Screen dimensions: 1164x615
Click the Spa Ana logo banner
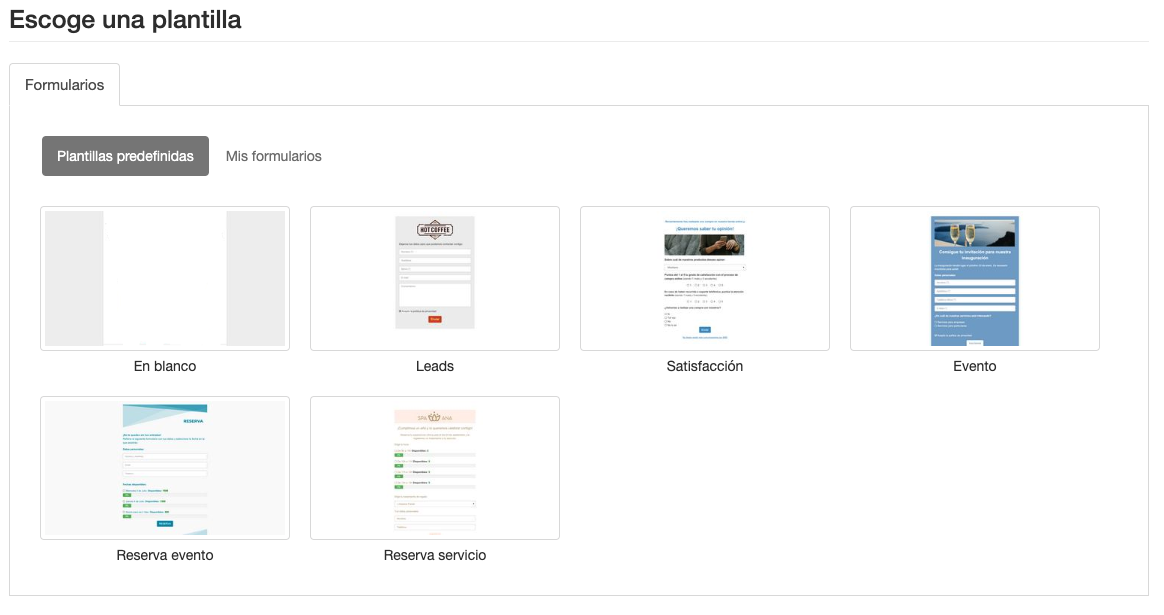tap(435, 417)
